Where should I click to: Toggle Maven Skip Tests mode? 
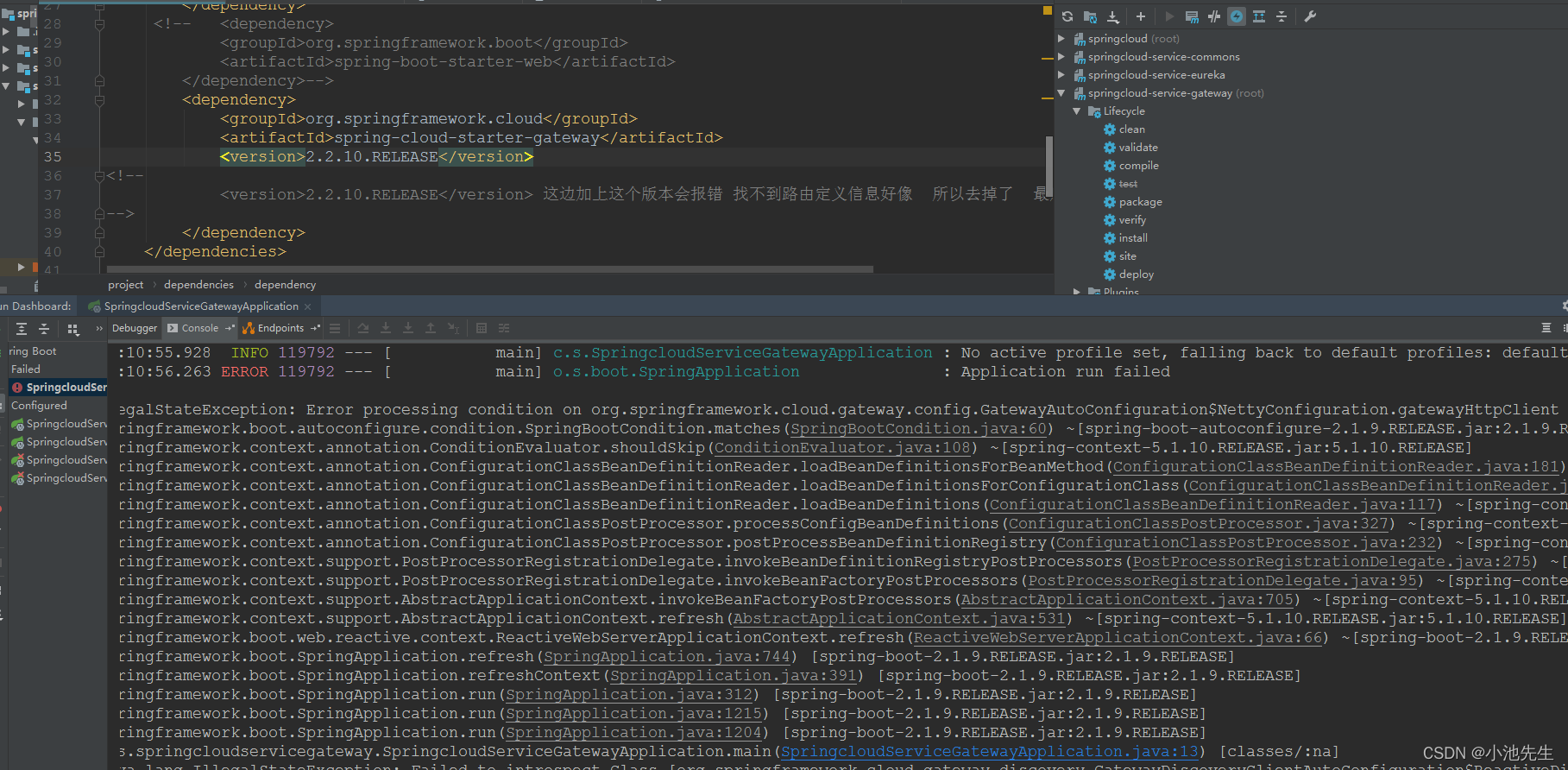click(x=1214, y=16)
